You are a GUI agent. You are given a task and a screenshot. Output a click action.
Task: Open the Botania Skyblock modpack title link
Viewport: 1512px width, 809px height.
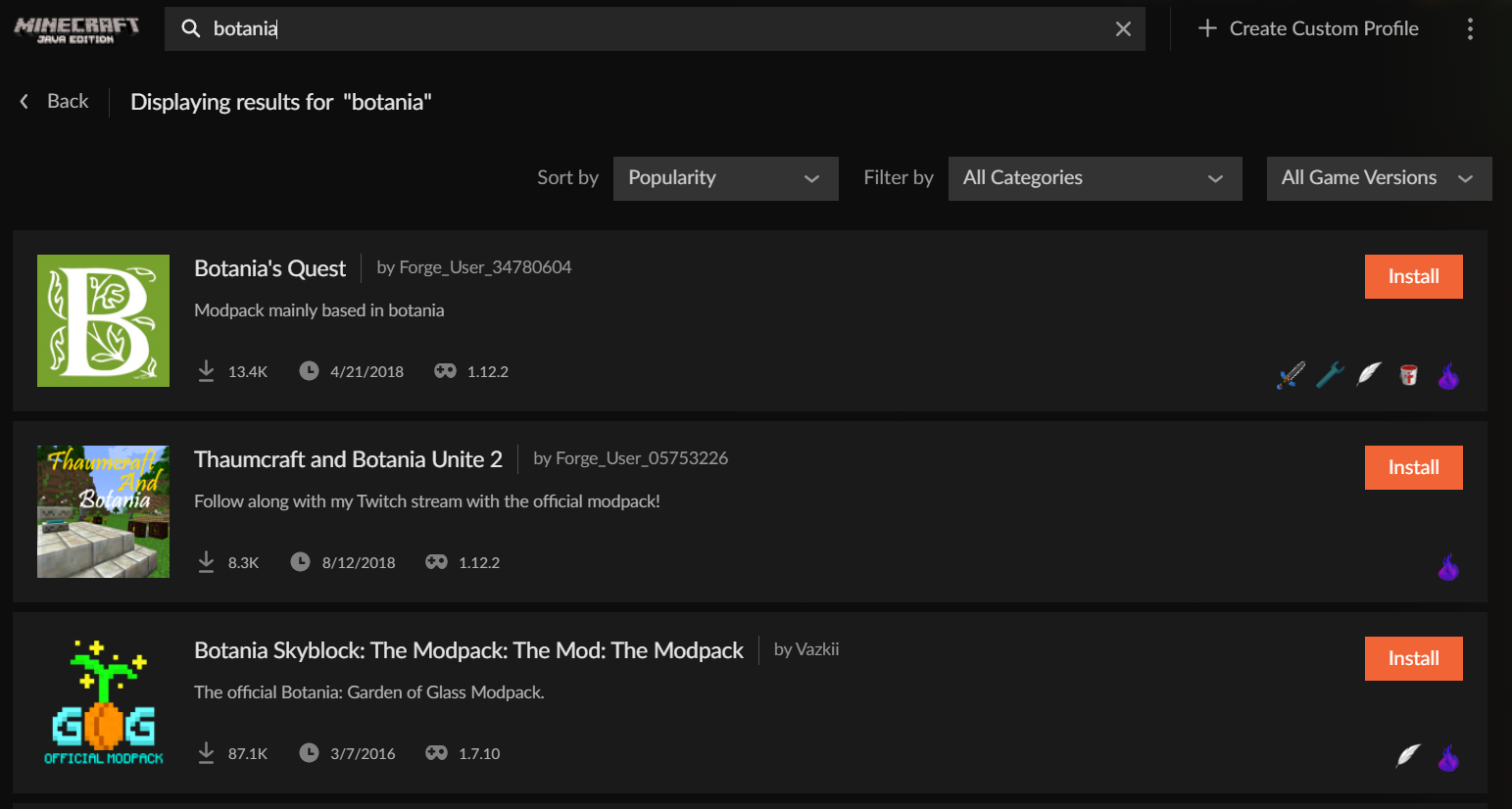tap(468, 651)
